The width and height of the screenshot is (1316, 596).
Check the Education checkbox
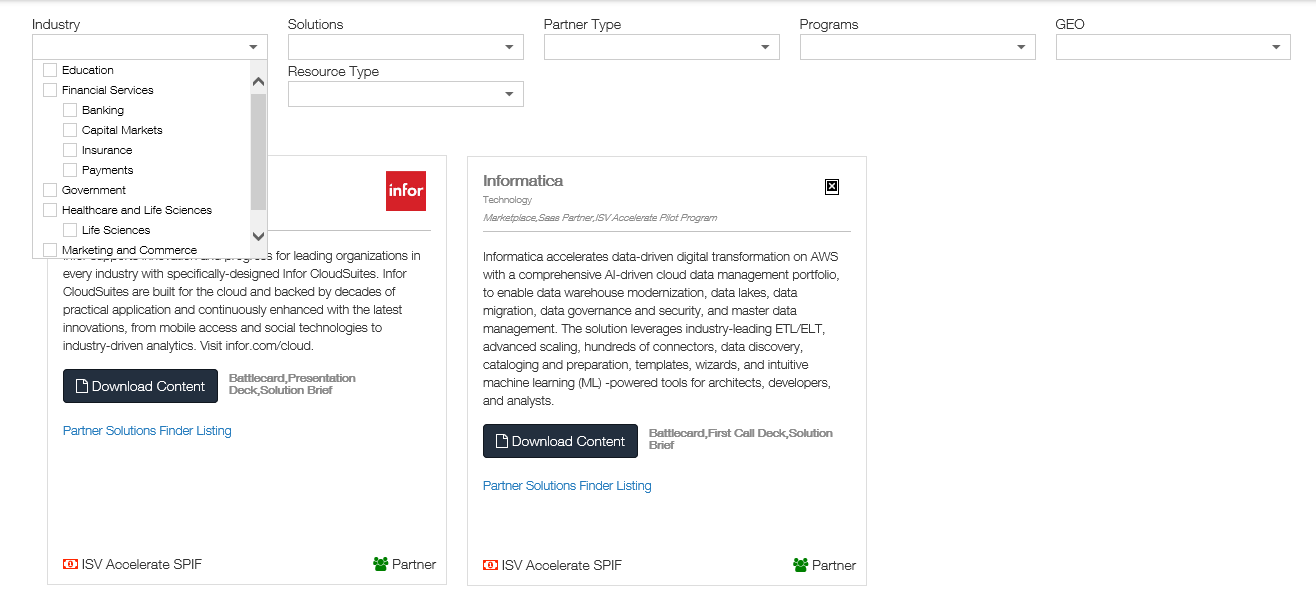(50, 70)
